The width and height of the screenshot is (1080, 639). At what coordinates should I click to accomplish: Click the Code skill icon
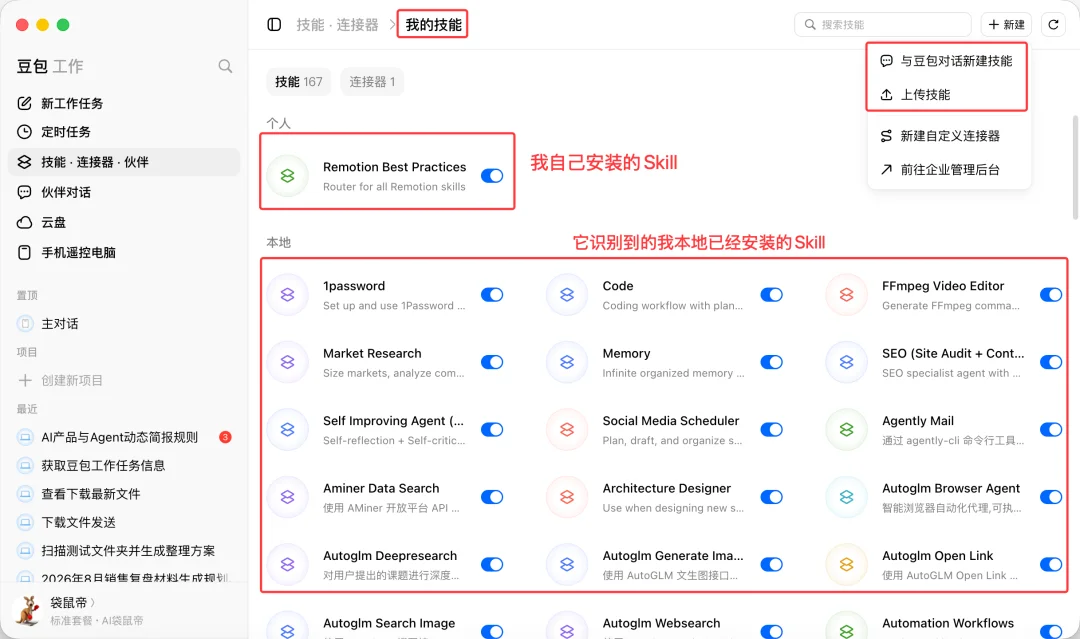[567, 295]
